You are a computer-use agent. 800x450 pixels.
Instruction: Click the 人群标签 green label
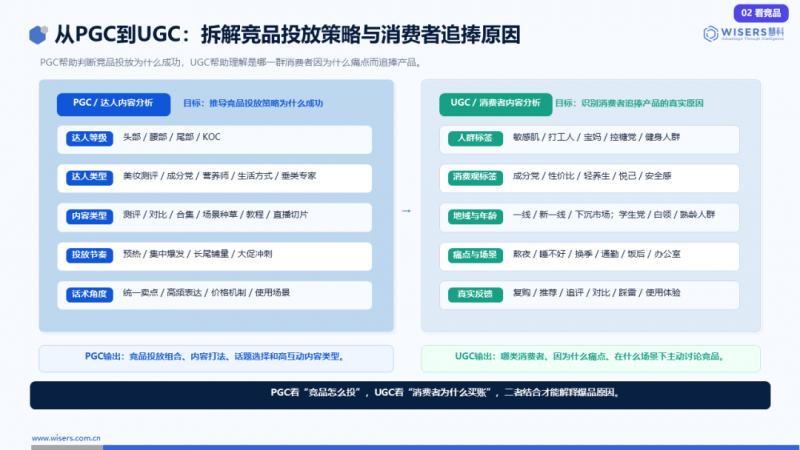[475, 138]
